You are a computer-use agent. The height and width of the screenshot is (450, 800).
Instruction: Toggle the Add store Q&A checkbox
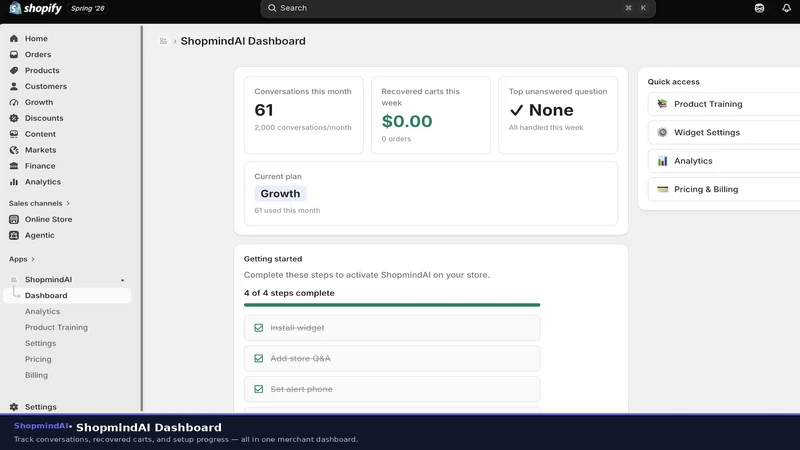coord(259,358)
